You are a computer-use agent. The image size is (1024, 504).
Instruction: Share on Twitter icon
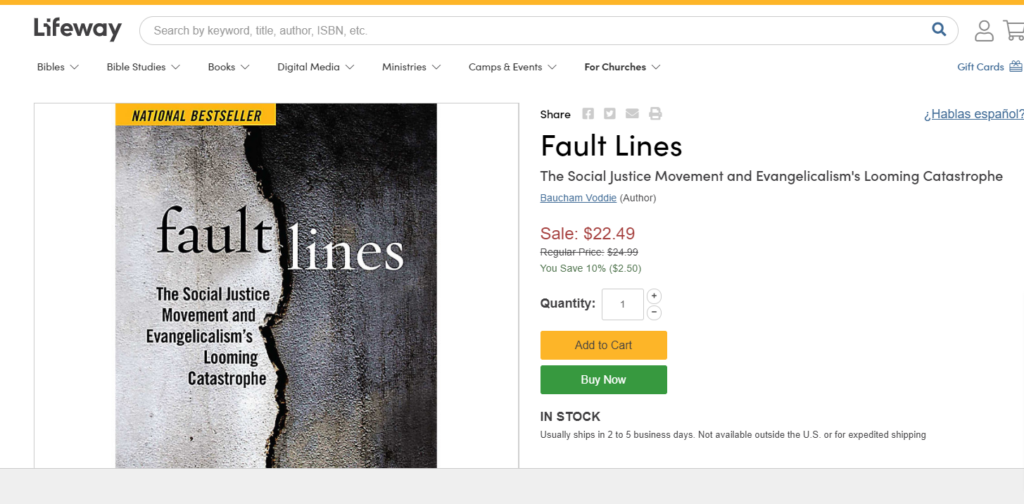tap(609, 114)
